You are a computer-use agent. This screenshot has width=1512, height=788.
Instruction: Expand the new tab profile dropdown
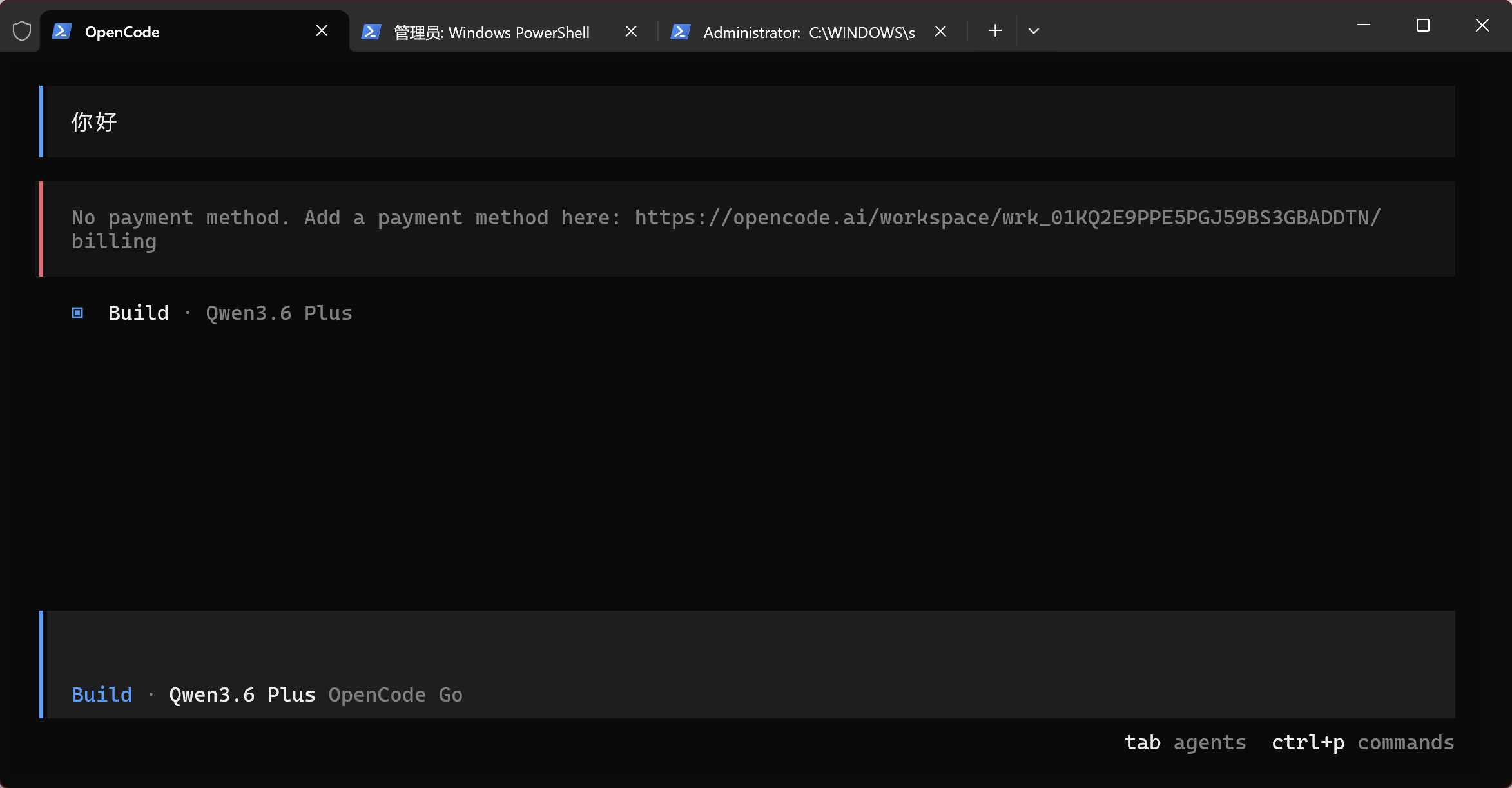point(1033,31)
